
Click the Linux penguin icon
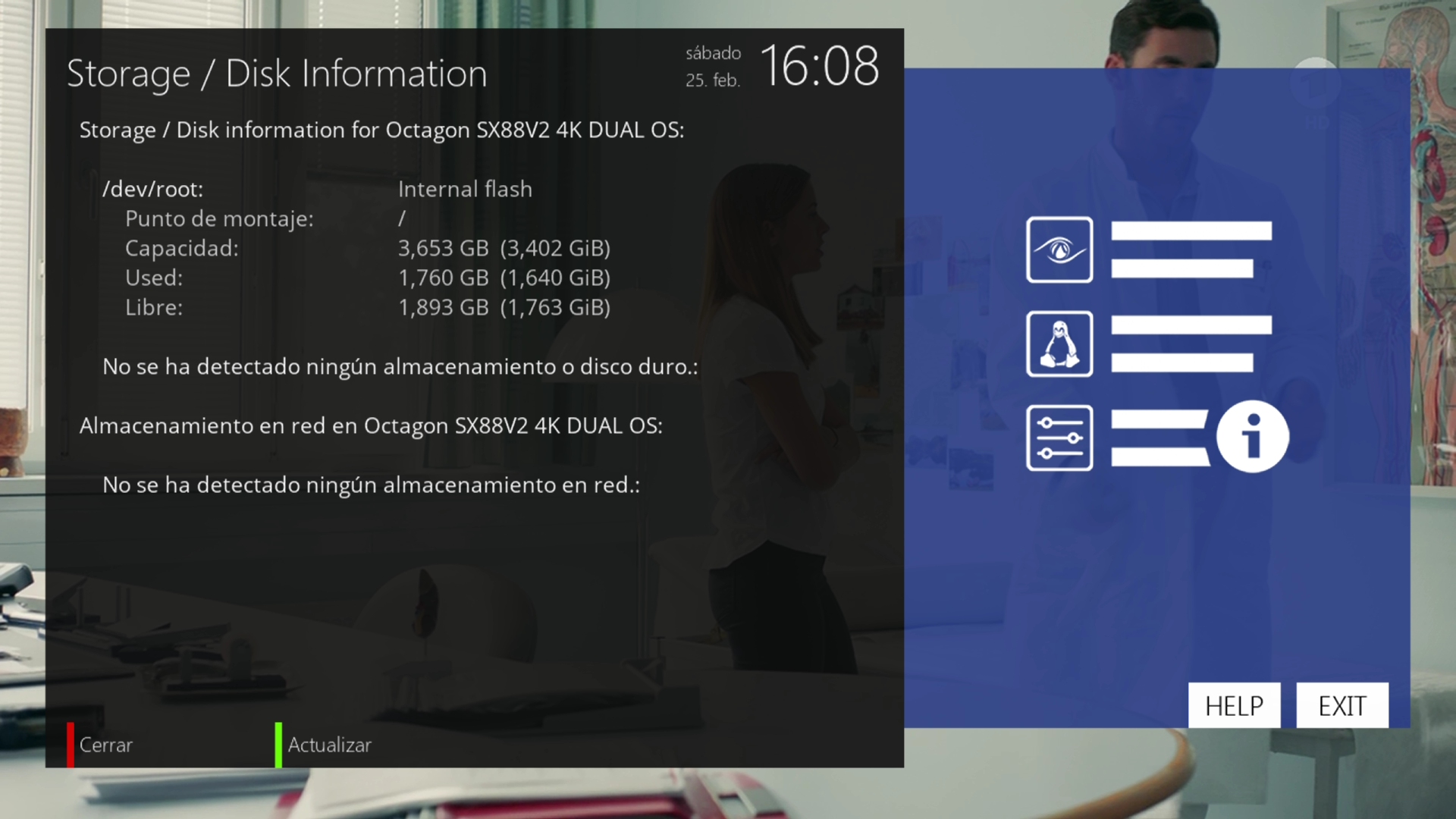pos(1059,344)
